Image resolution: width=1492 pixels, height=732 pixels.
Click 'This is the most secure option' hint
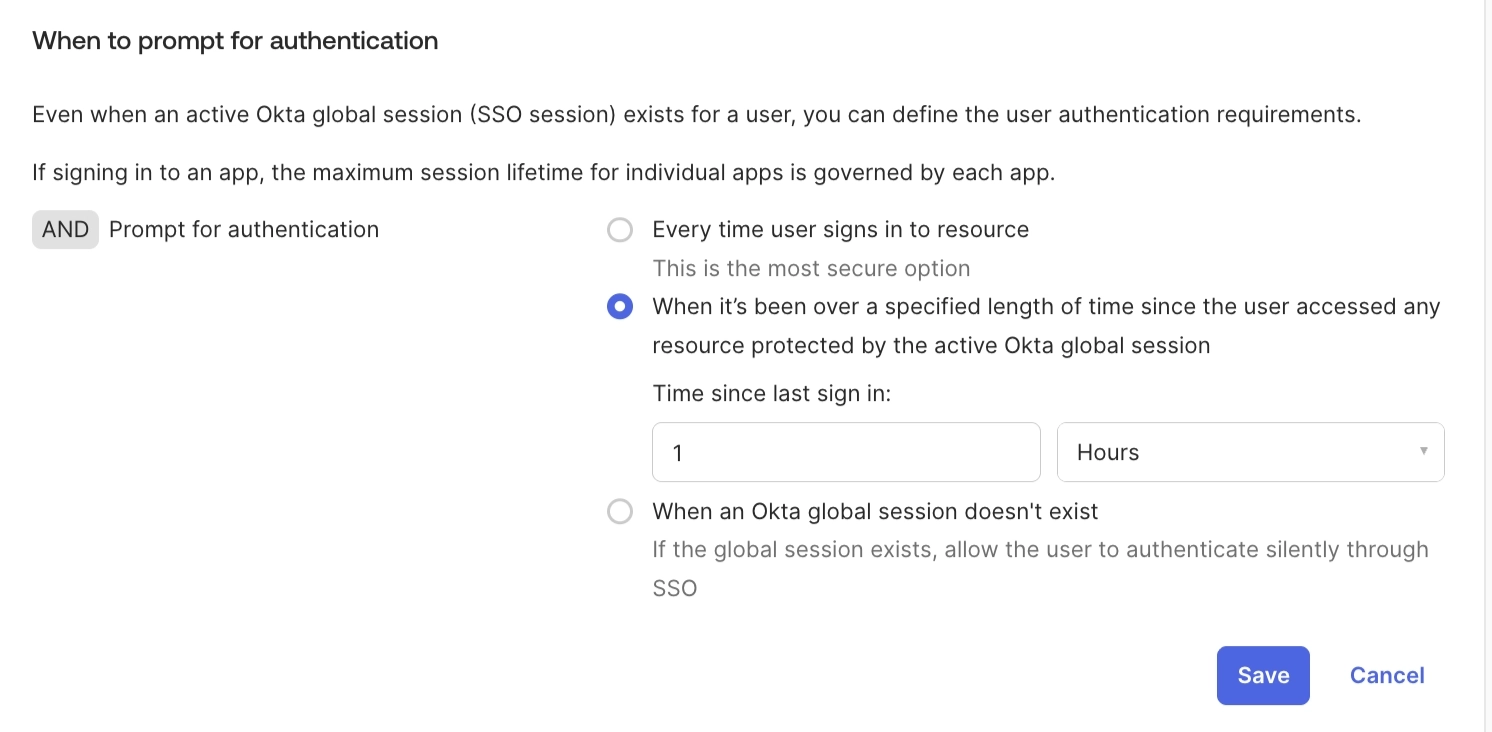(x=811, y=268)
